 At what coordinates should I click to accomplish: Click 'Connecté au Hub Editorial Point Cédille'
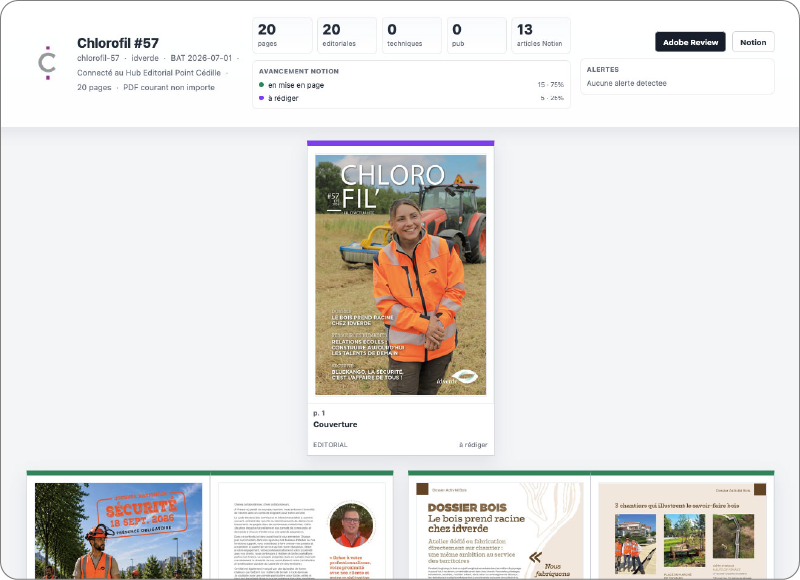click(149, 73)
